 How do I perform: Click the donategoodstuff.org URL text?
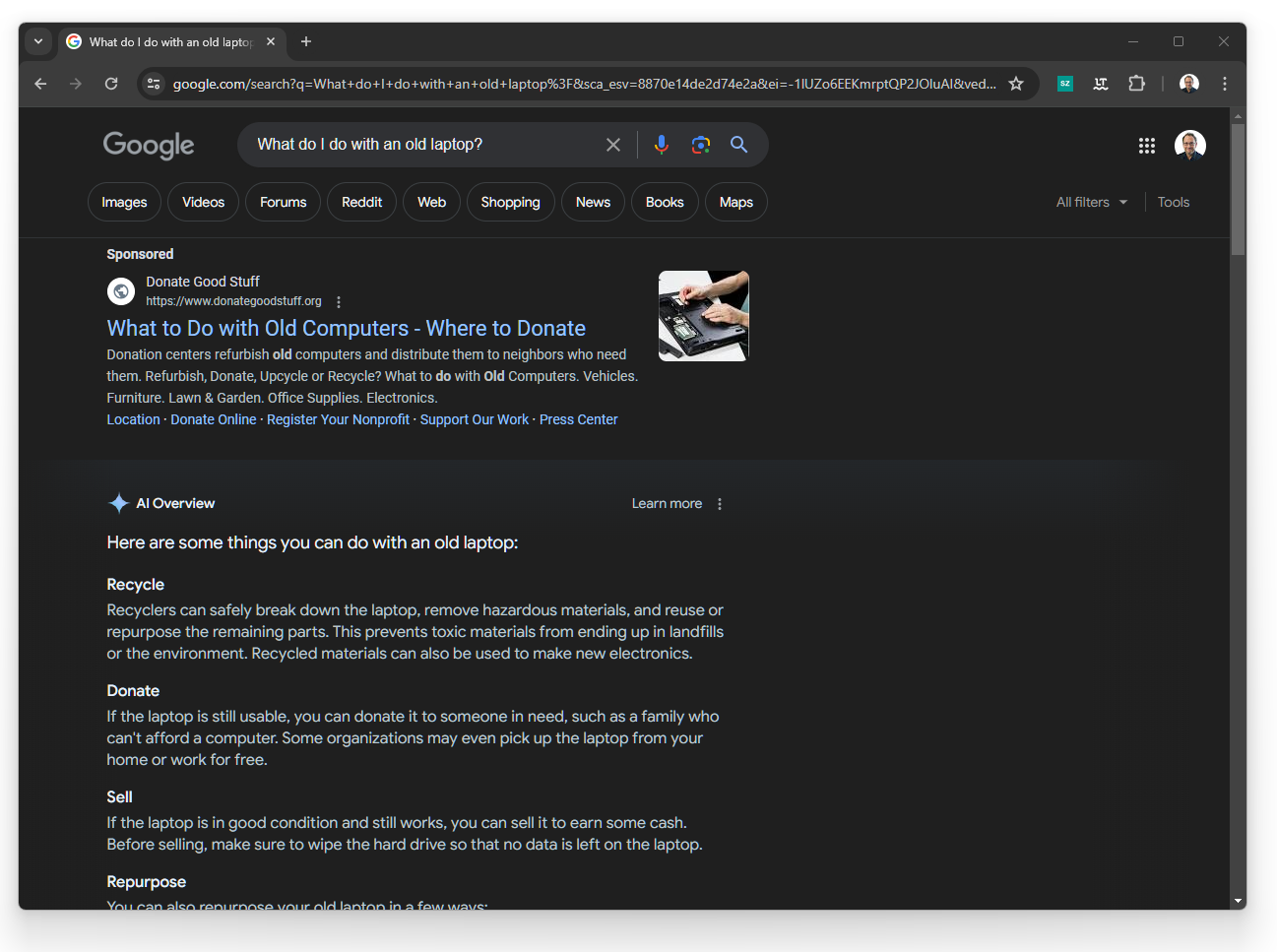[233, 301]
